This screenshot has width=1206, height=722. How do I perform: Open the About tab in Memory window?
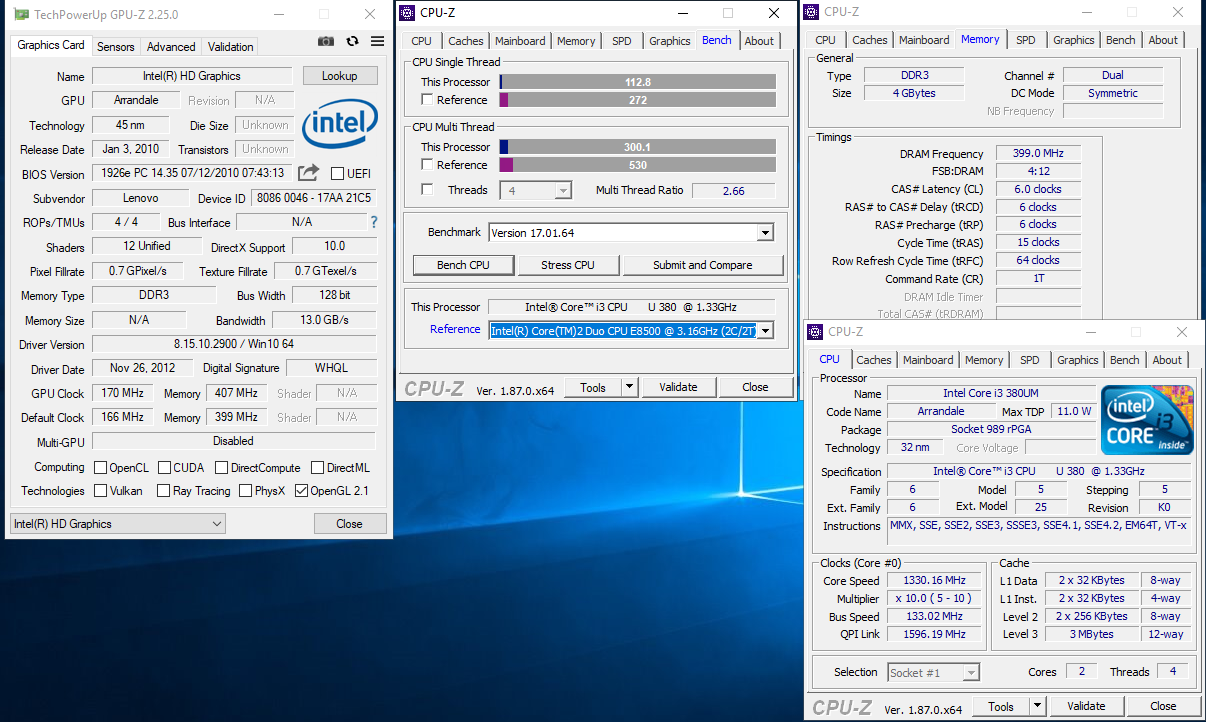(1163, 40)
